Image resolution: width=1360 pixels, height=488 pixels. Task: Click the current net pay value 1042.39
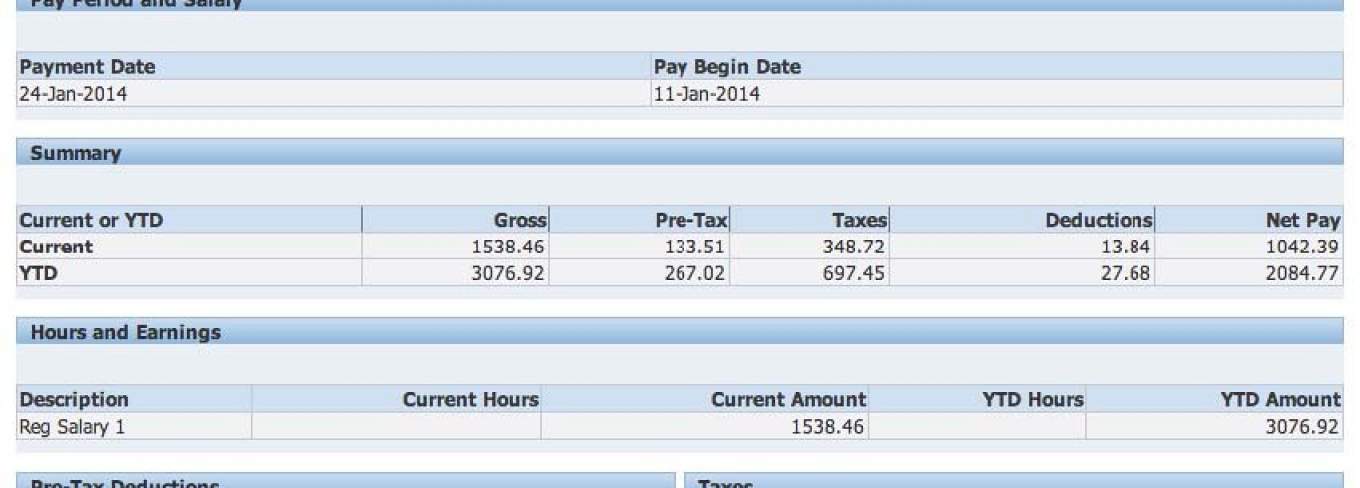(x=1302, y=246)
